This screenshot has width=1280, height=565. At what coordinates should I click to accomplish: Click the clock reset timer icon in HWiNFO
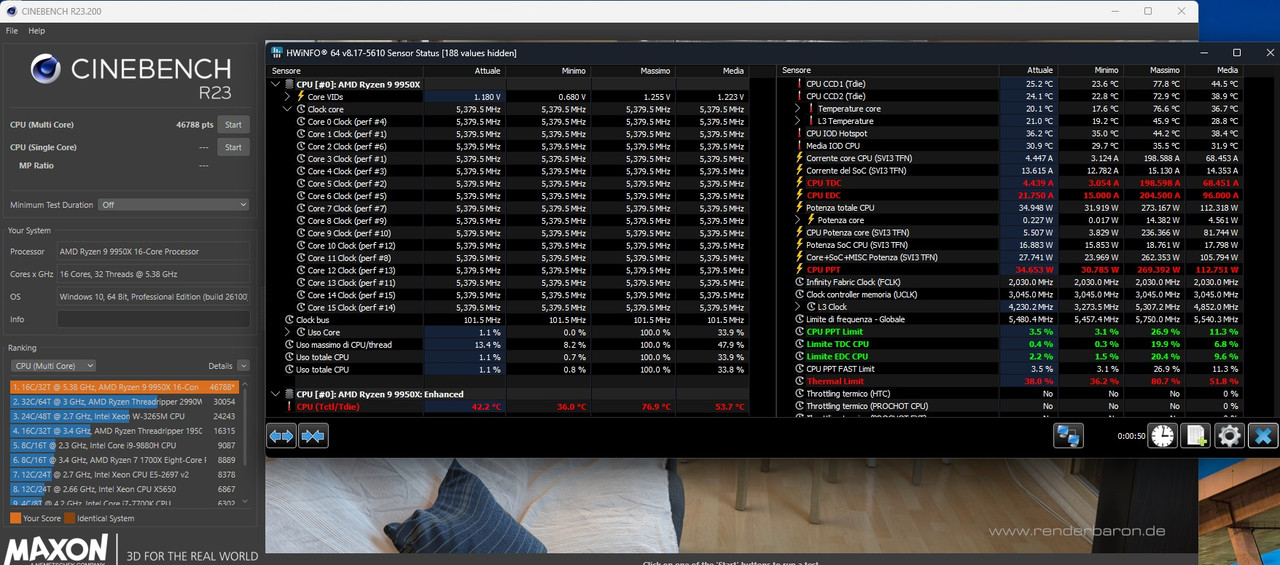coord(1162,436)
